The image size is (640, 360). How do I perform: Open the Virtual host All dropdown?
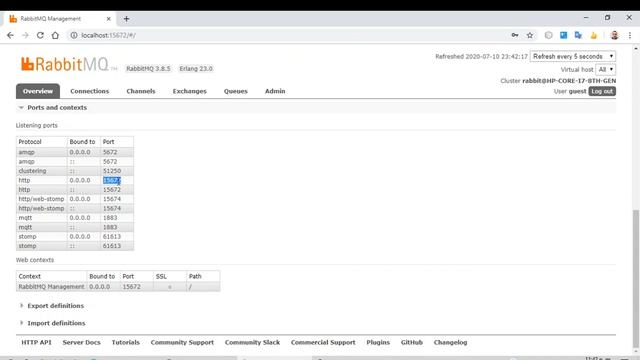click(x=605, y=69)
